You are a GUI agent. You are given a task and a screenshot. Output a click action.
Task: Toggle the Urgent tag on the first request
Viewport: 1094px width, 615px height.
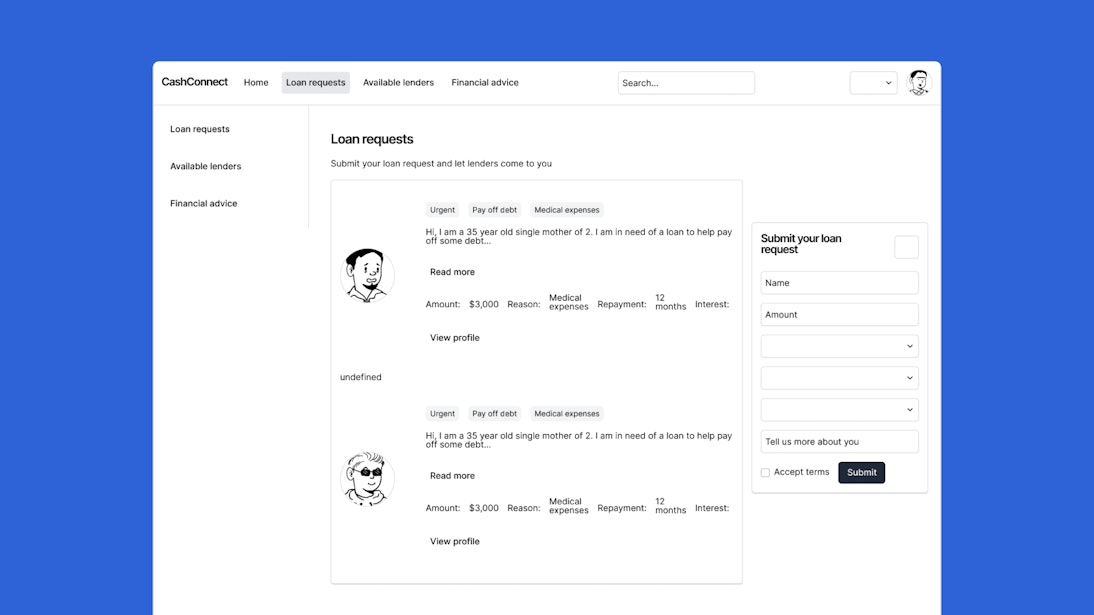coord(442,209)
